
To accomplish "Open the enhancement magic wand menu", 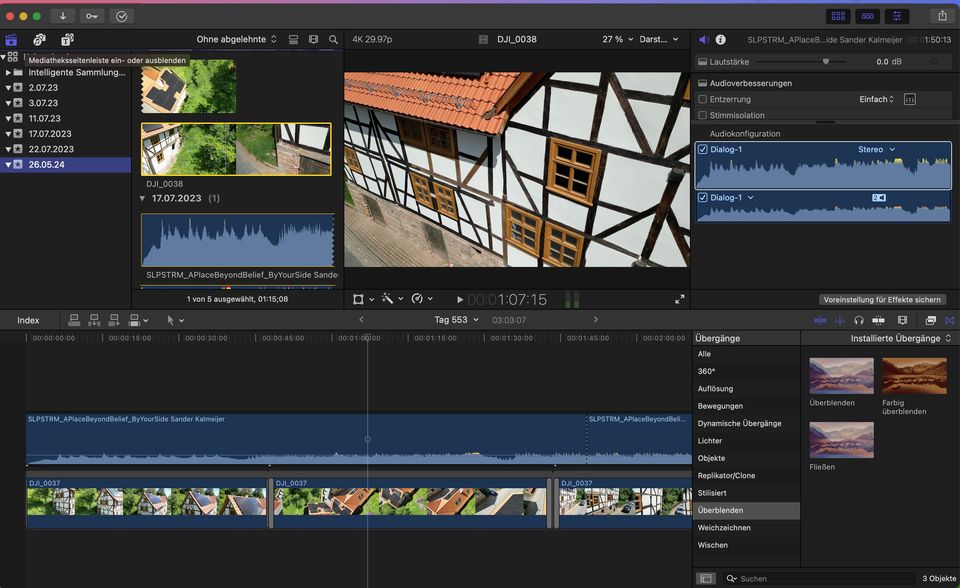I will [x=392, y=299].
